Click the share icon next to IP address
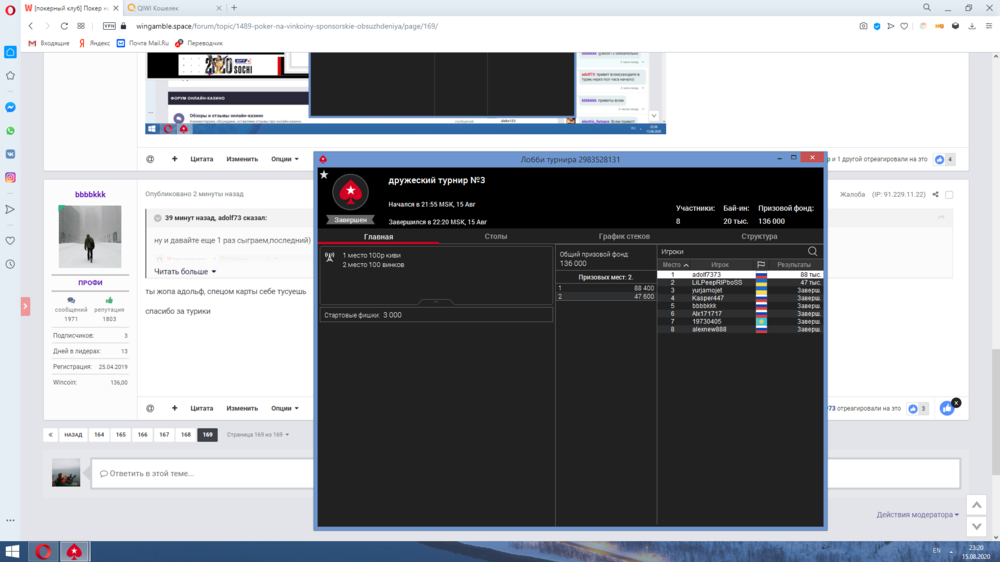This screenshot has width=1000, height=562. click(x=936, y=195)
